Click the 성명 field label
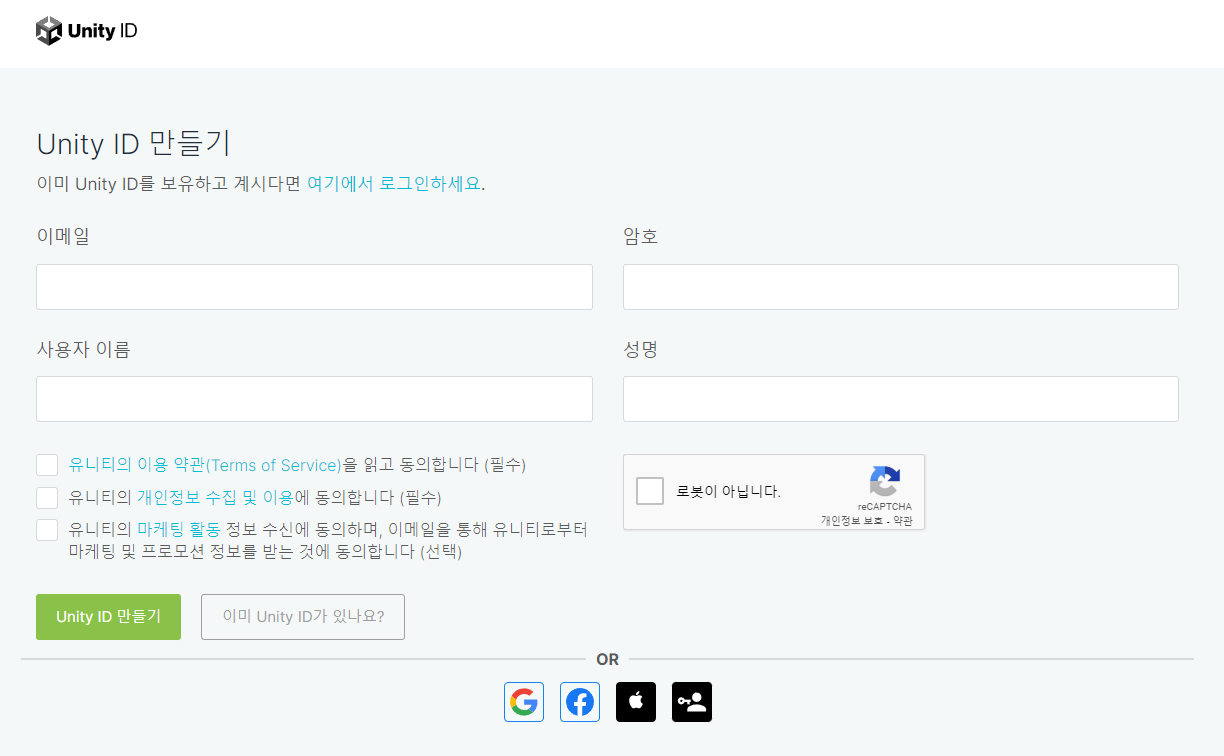Viewport: 1224px width, 756px height. tap(641, 349)
